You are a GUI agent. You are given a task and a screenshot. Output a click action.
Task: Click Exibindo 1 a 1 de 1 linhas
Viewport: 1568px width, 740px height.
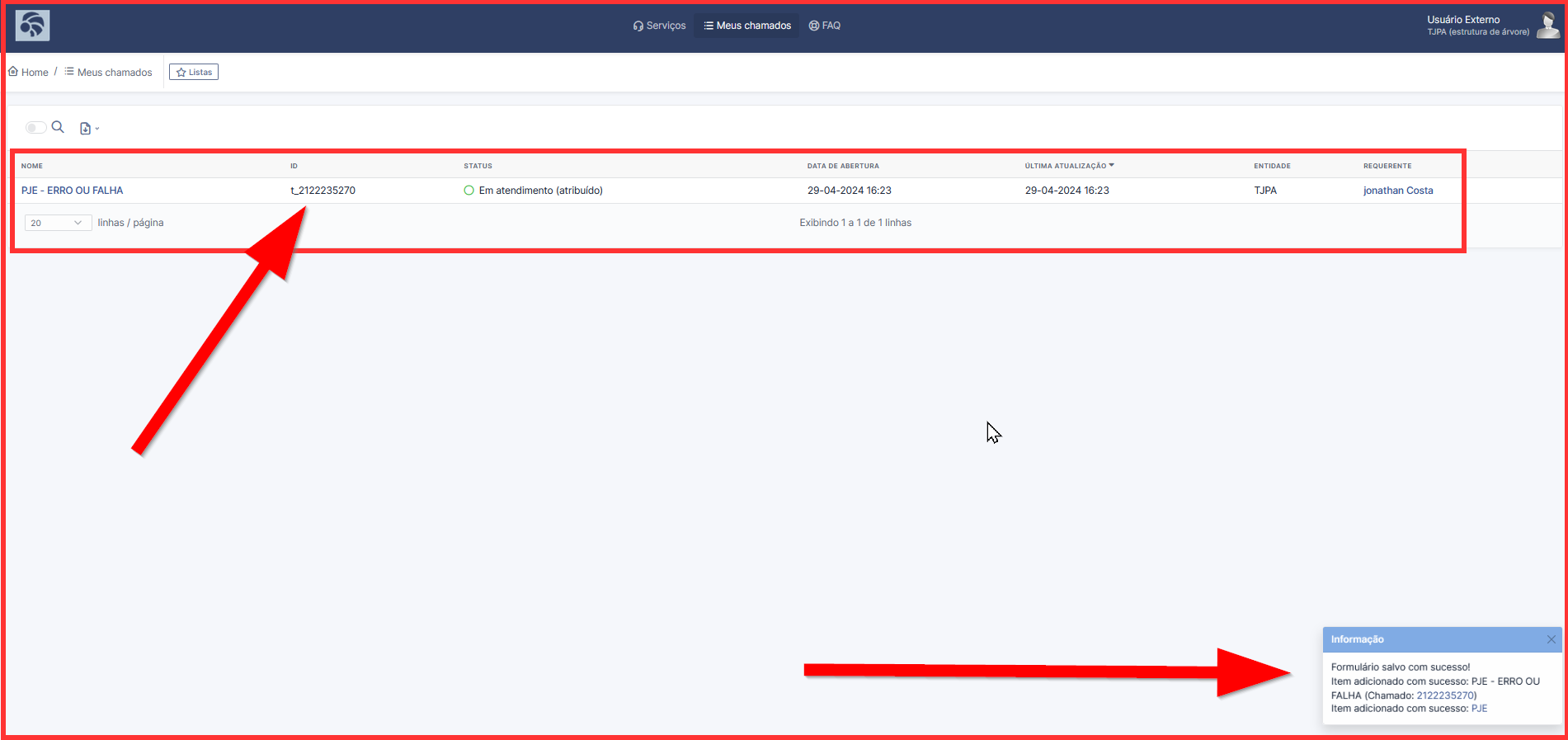(855, 223)
